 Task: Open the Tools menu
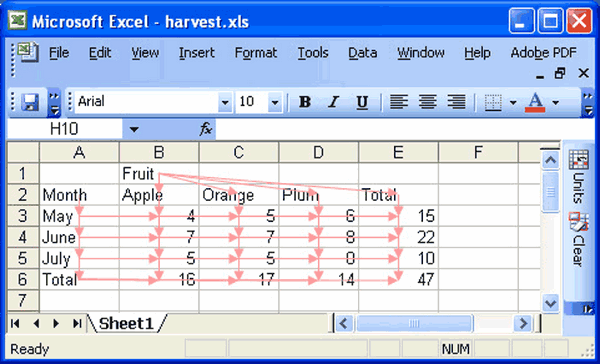click(313, 53)
